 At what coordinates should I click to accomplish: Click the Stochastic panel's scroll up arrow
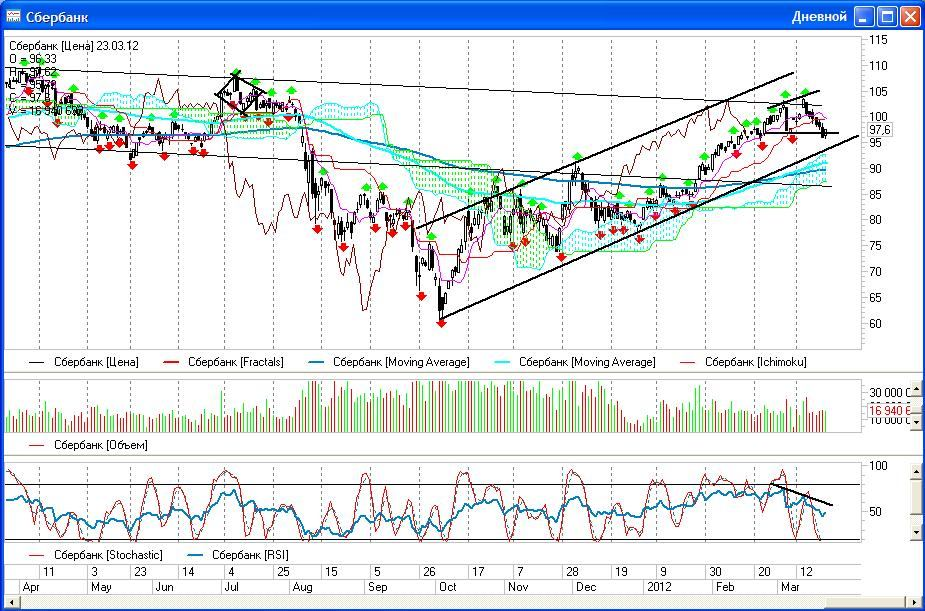(917, 471)
